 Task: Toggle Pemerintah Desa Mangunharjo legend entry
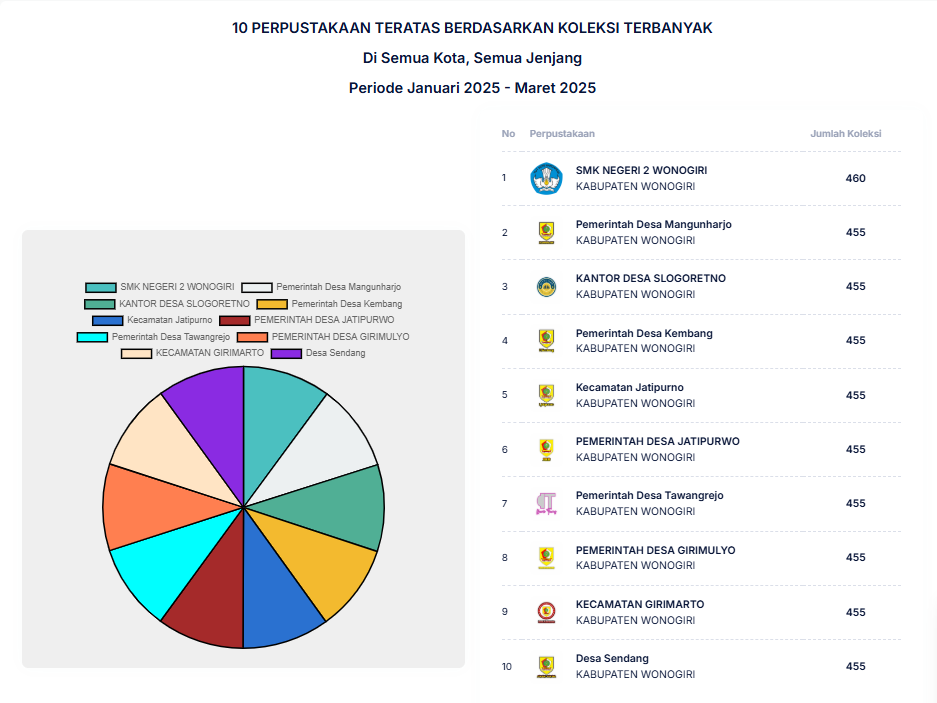pyautogui.click(x=321, y=287)
